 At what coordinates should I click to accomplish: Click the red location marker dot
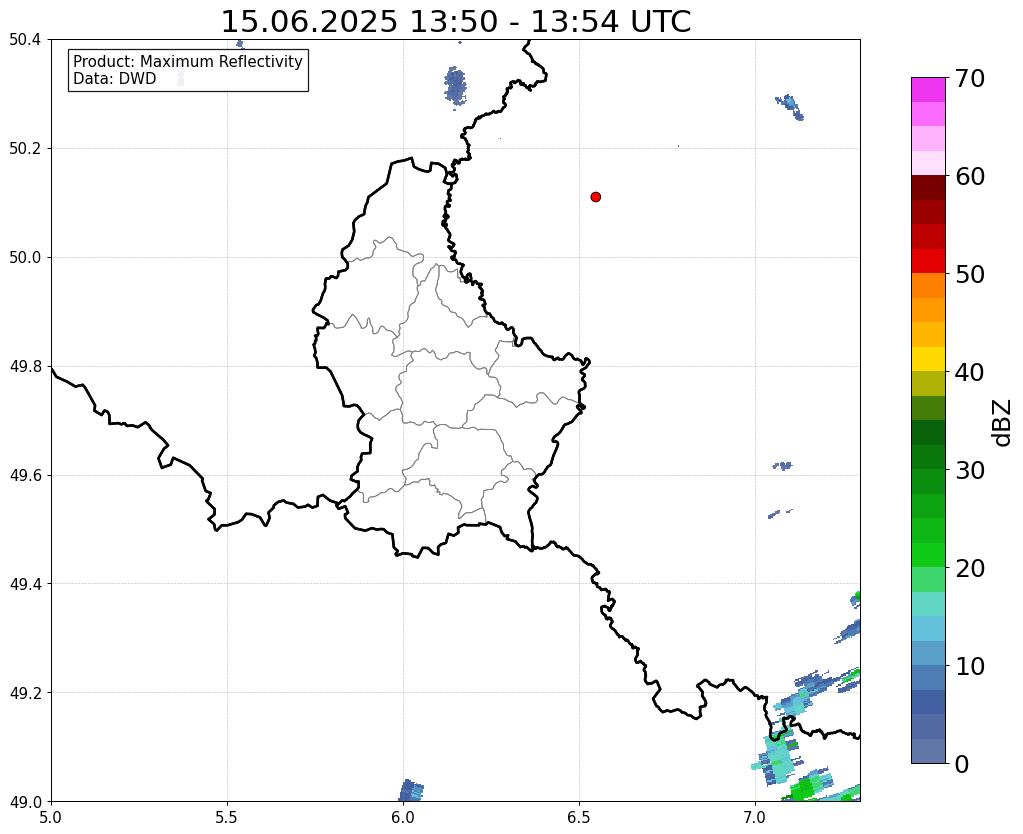(595, 197)
